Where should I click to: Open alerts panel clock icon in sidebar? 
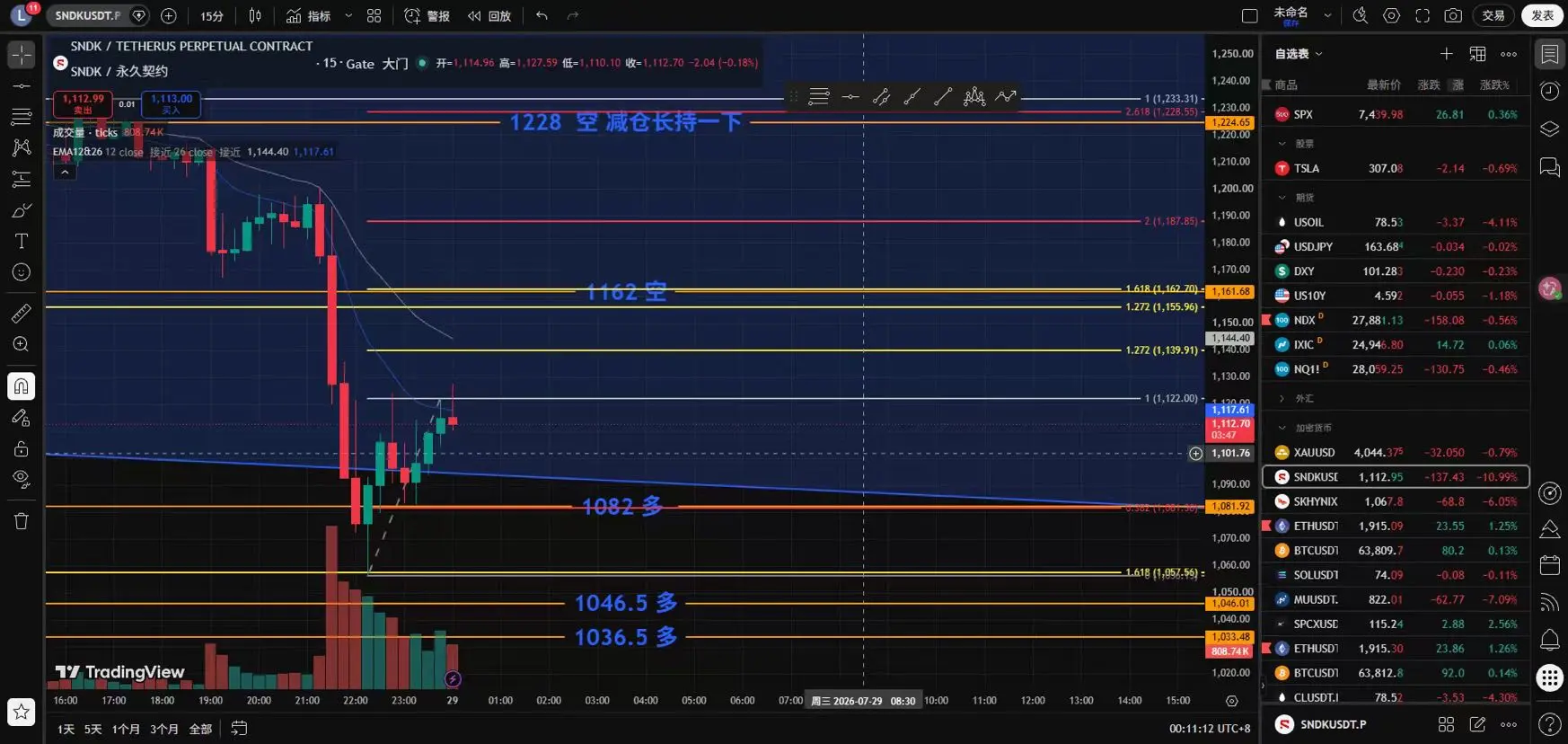(x=1549, y=91)
